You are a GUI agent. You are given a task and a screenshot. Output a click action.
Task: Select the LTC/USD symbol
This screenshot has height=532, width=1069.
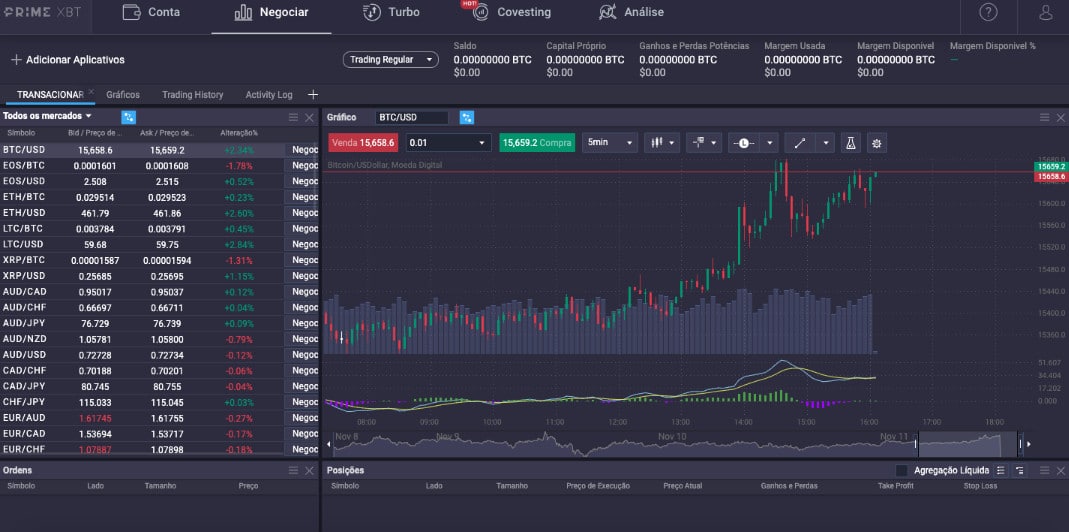point(24,244)
